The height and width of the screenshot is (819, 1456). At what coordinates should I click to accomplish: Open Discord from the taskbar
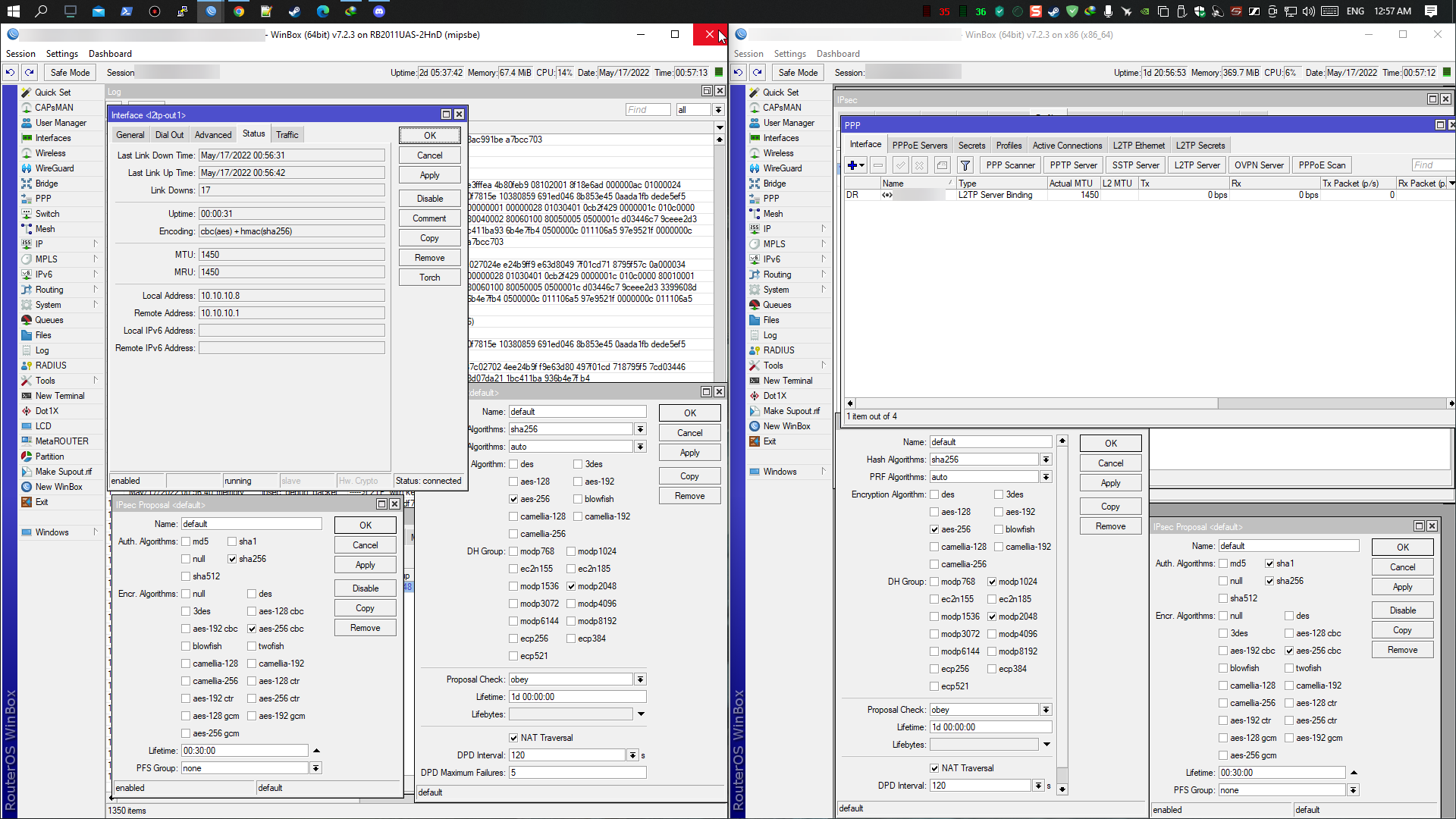(379, 11)
